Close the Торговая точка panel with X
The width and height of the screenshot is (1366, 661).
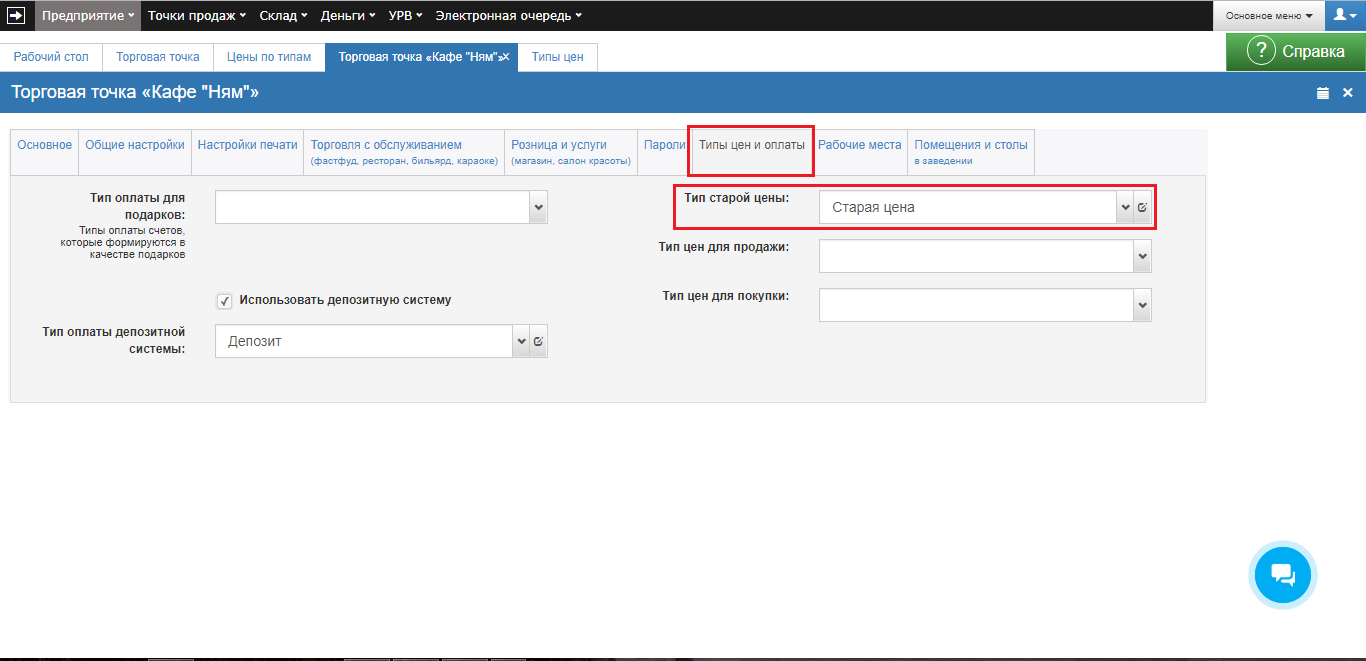coord(1347,93)
